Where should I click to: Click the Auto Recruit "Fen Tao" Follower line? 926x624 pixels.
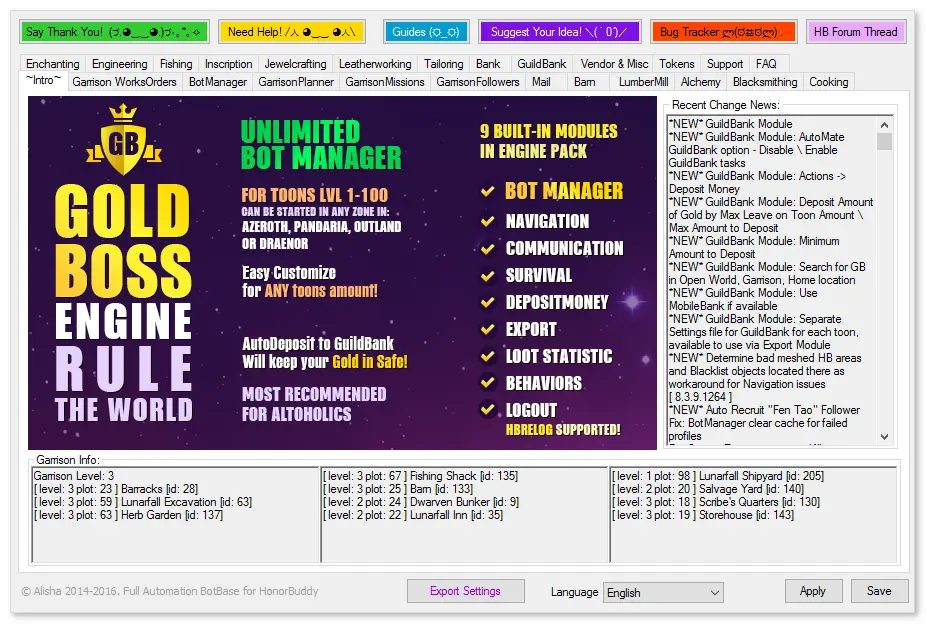coord(764,410)
